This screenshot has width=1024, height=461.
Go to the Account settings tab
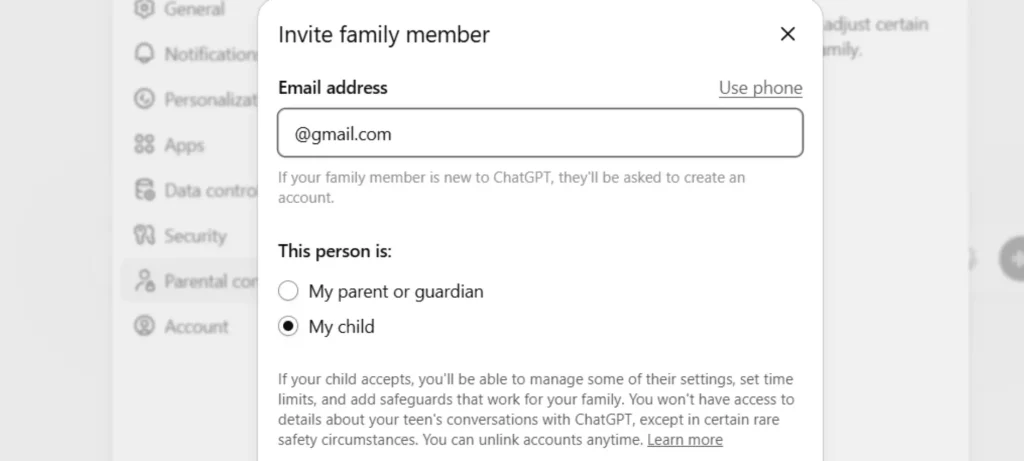pyautogui.click(x=196, y=326)
